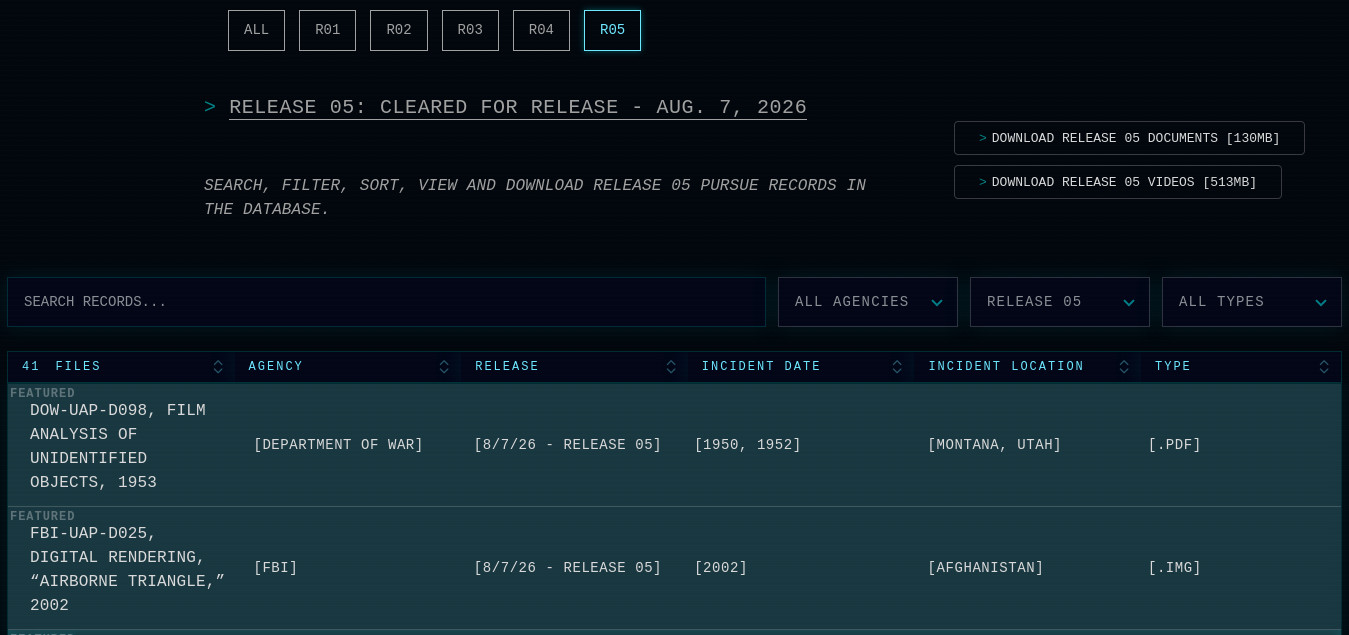Click the Agency column header label
The width and height of the screenshot is (1349, 635).
click(x=275, y=367)
